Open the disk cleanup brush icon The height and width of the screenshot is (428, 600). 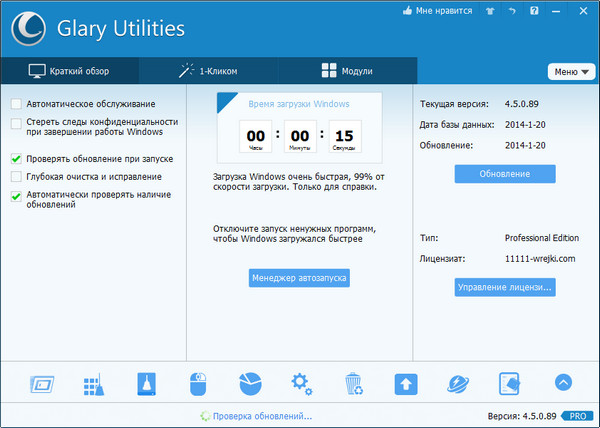tap(144, 382)
